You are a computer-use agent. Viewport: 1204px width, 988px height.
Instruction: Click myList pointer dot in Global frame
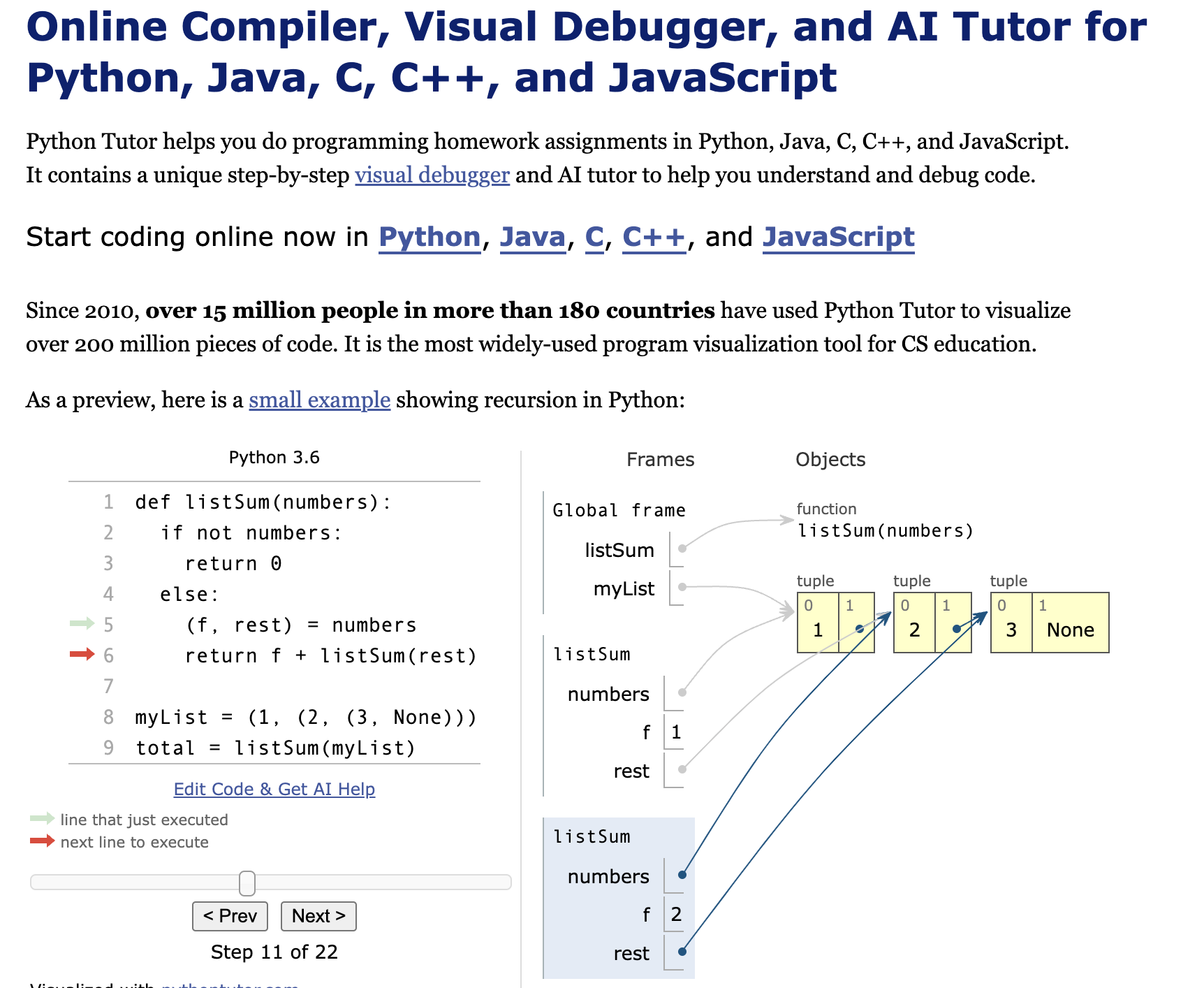pyautogui.click(x=682, y=587)
